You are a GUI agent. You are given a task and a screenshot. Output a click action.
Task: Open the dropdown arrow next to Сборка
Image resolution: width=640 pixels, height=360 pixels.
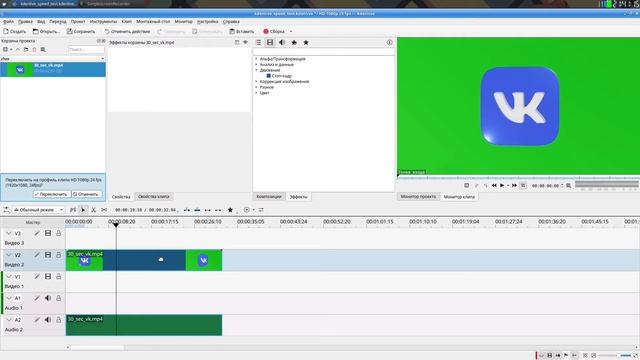tap(291, 31)
